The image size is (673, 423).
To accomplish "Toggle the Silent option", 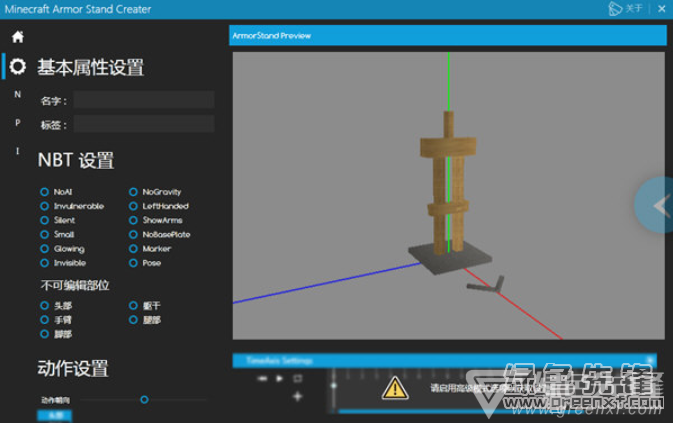I will [44, 220].
